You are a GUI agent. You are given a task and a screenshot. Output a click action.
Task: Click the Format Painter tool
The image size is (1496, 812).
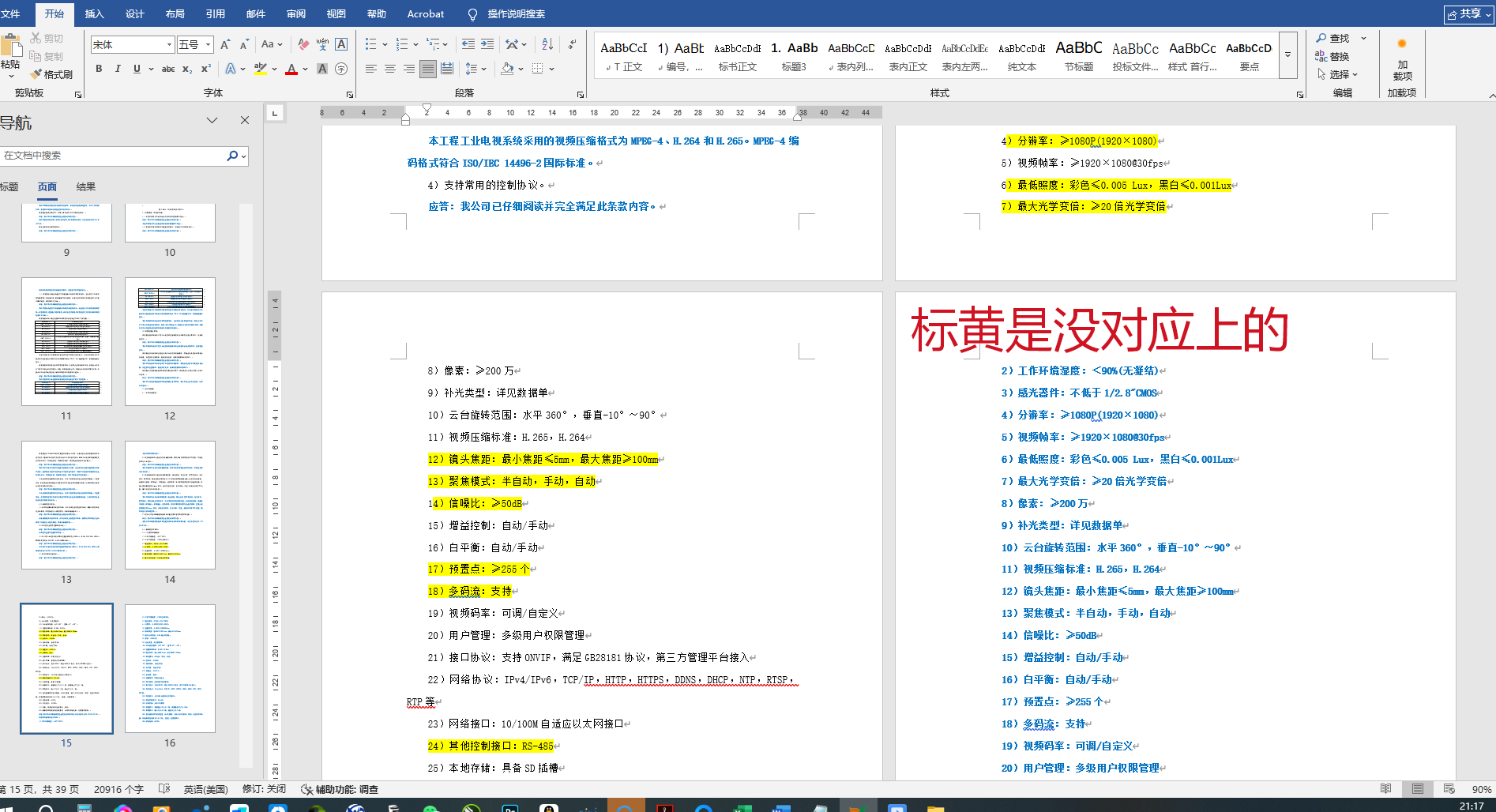[51, 74]
